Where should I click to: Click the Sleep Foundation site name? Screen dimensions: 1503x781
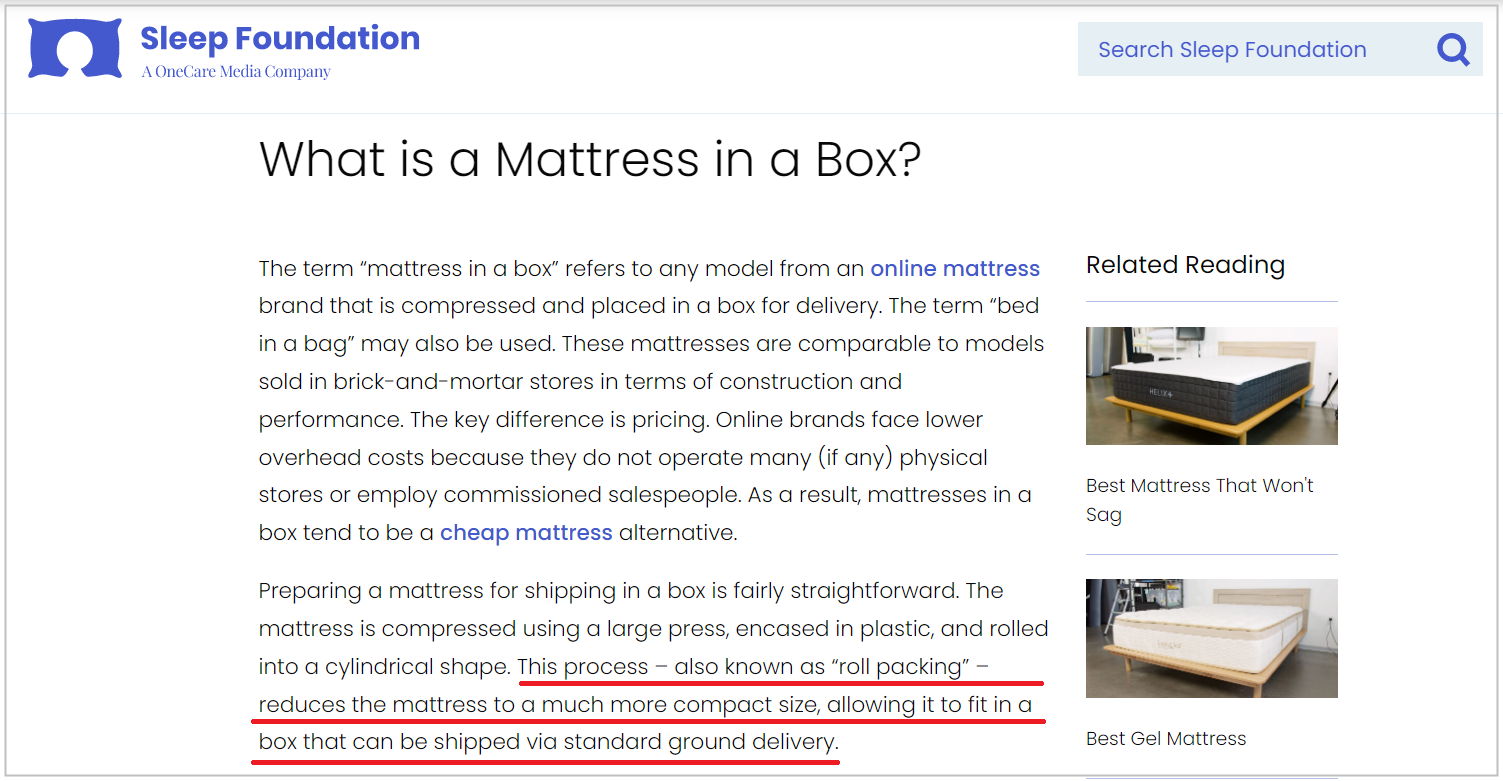click(x=280, y=38)
